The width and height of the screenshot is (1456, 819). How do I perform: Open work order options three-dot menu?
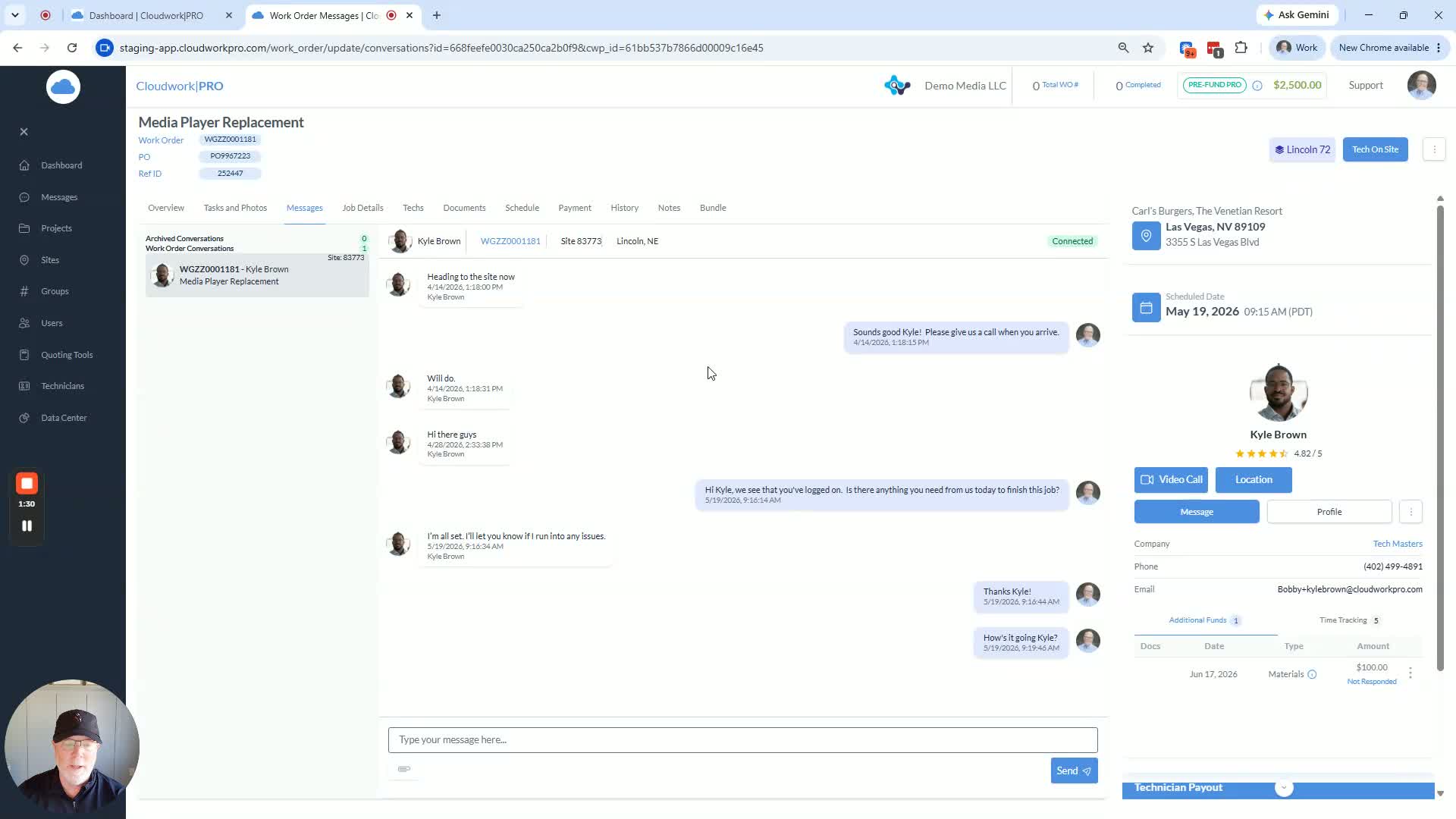pyautogui.click(x=1434, y=149)
